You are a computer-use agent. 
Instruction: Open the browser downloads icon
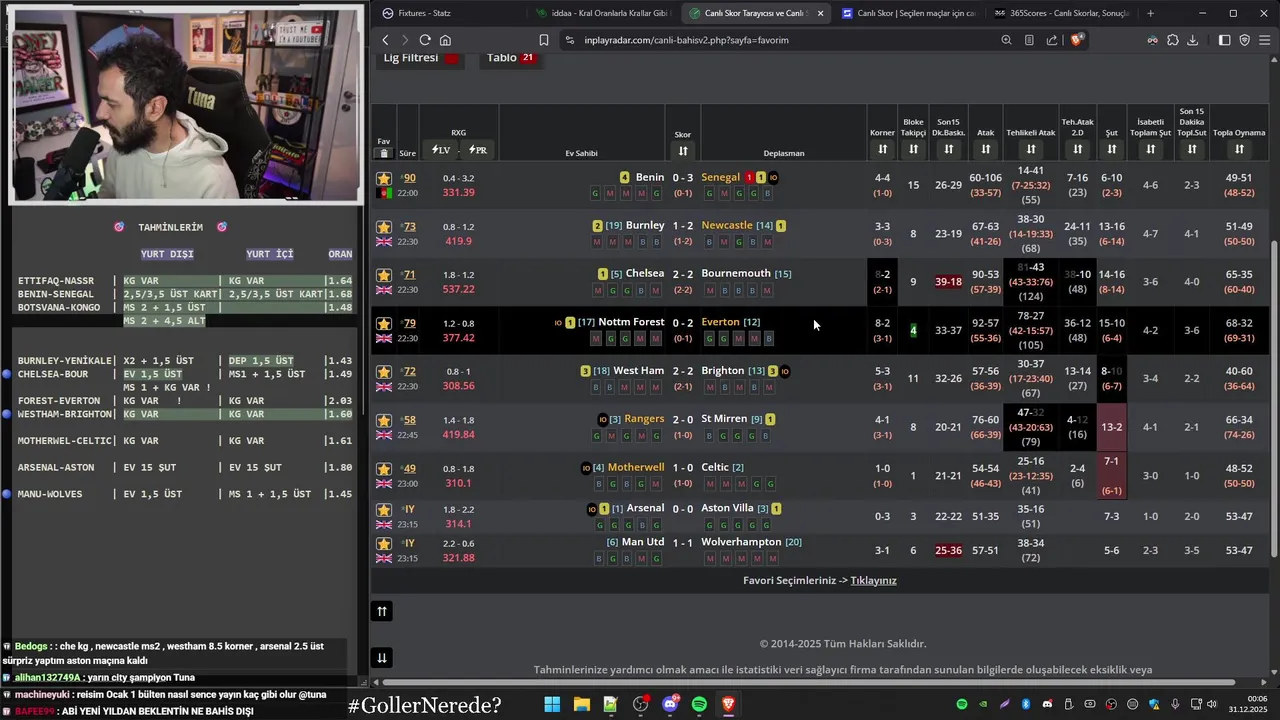click(1192, 40)
